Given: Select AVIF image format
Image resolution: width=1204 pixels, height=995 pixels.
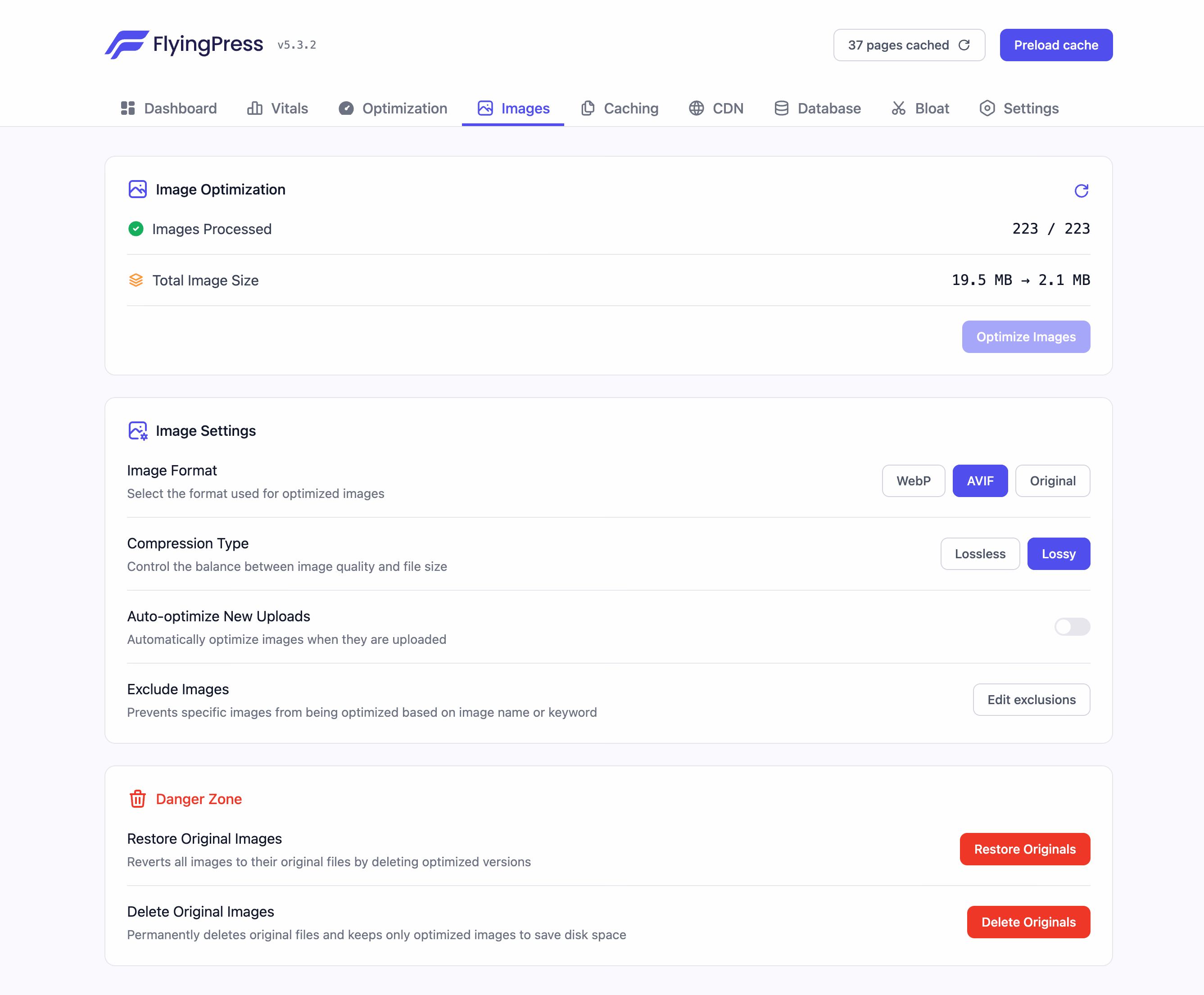Looking at the screenshot, I should [x=980, y=481].
